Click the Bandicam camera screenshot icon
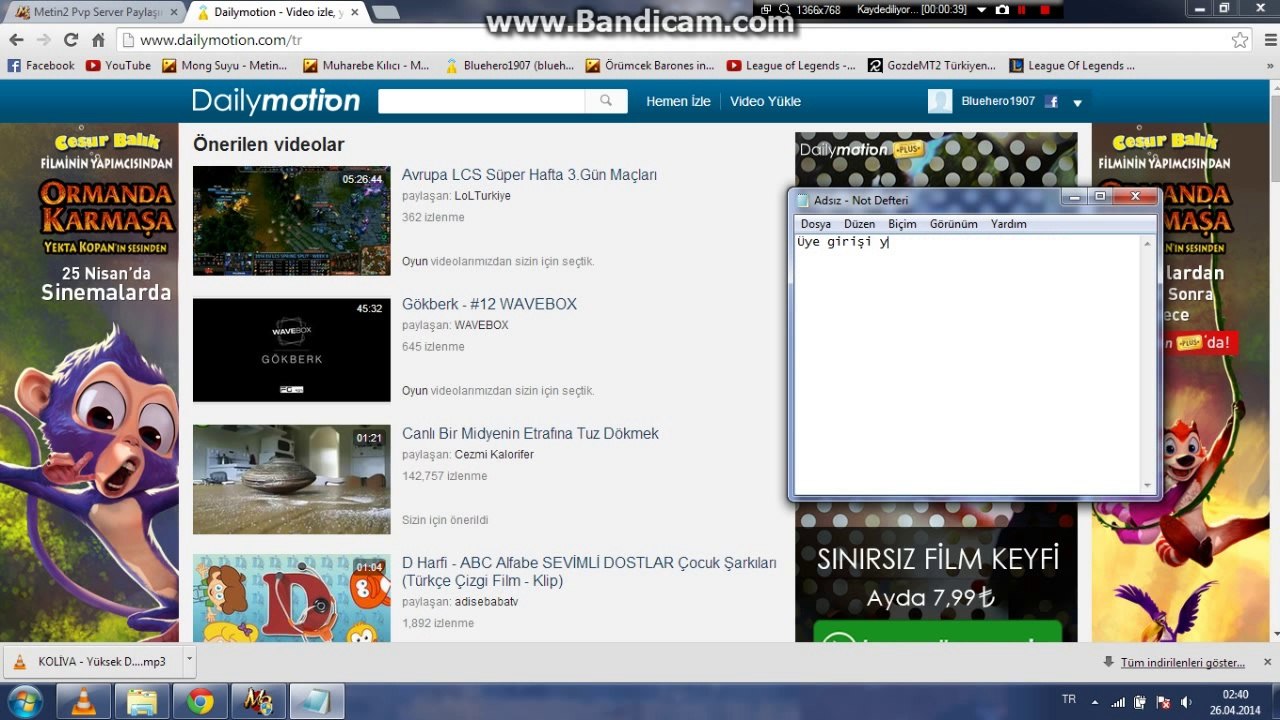 [x=1002, y=9]
